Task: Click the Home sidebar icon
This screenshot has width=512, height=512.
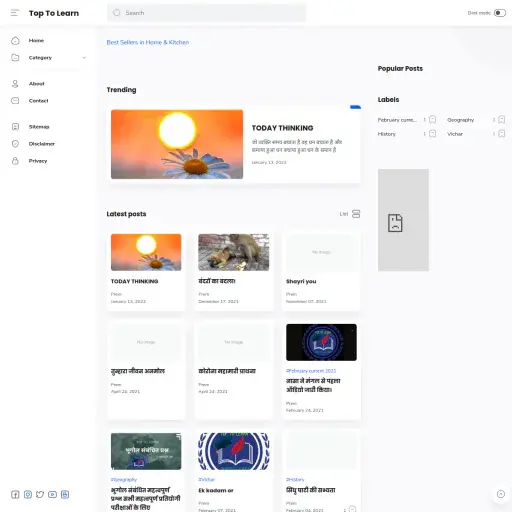Action: pyautogui.click(x=15, y=41)
